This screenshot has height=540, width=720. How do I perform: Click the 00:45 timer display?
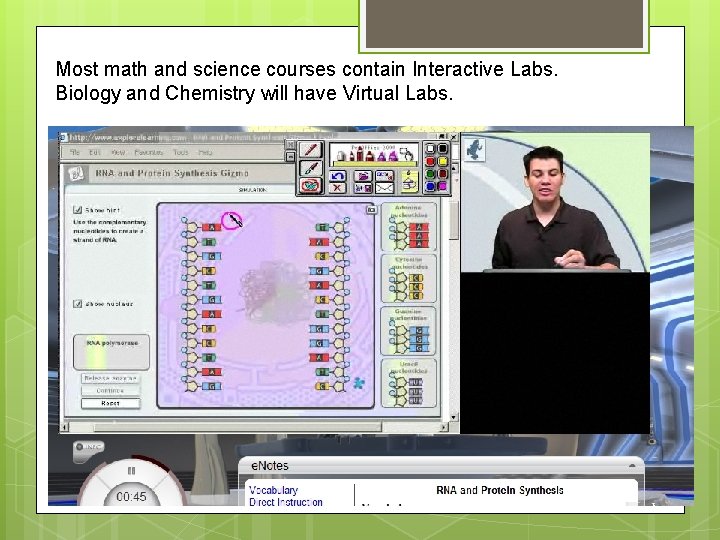131,496
